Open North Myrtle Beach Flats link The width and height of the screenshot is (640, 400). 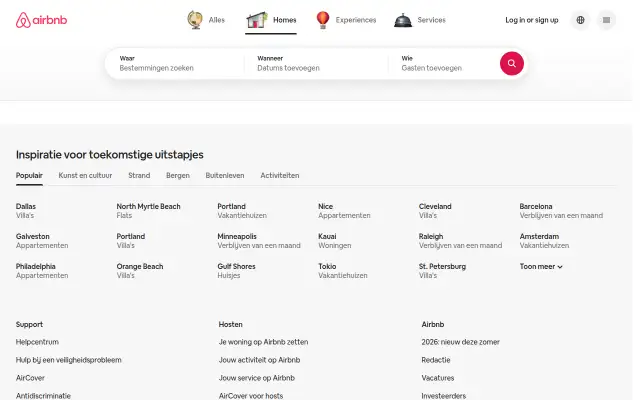pos(148,211)
